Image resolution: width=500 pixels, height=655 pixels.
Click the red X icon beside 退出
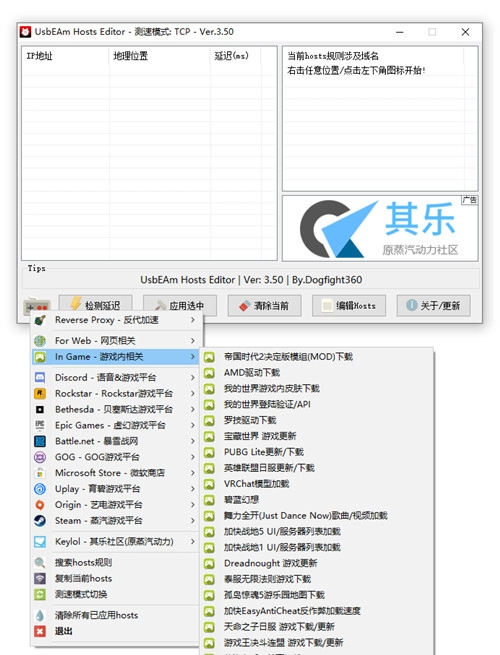(x=40, y=631)
